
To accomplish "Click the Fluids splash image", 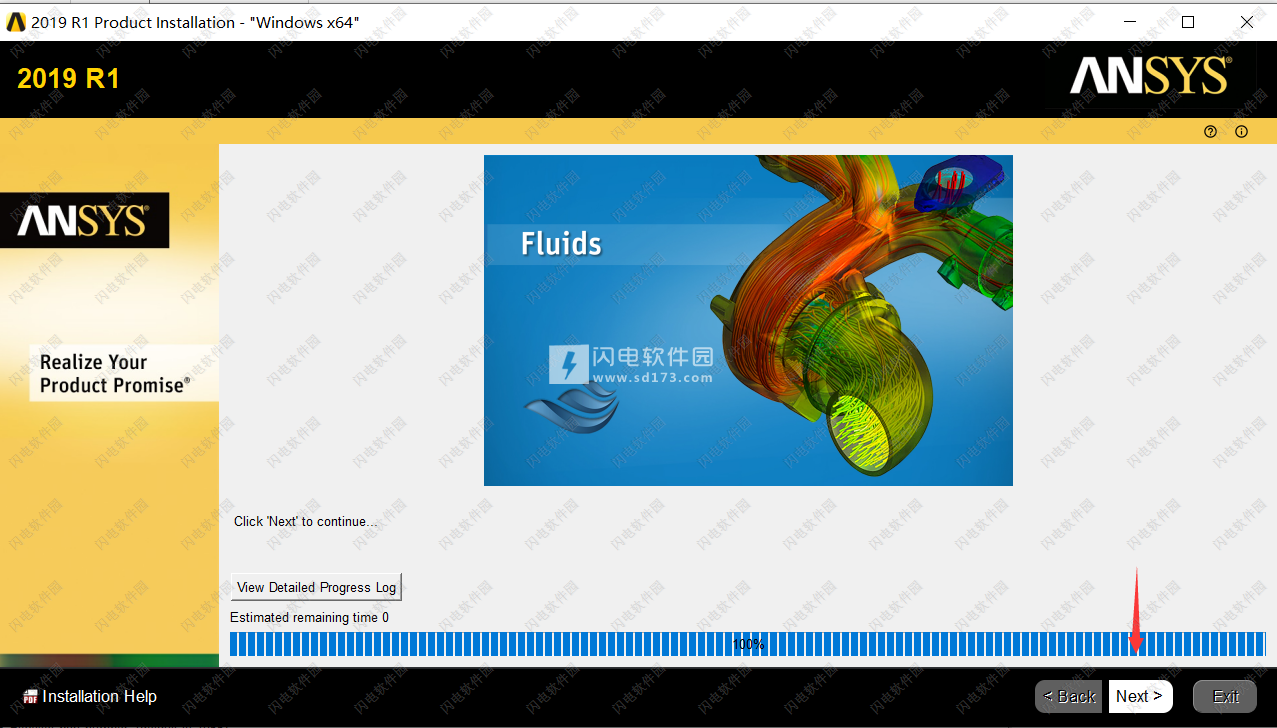I will (x=748, y=320).
